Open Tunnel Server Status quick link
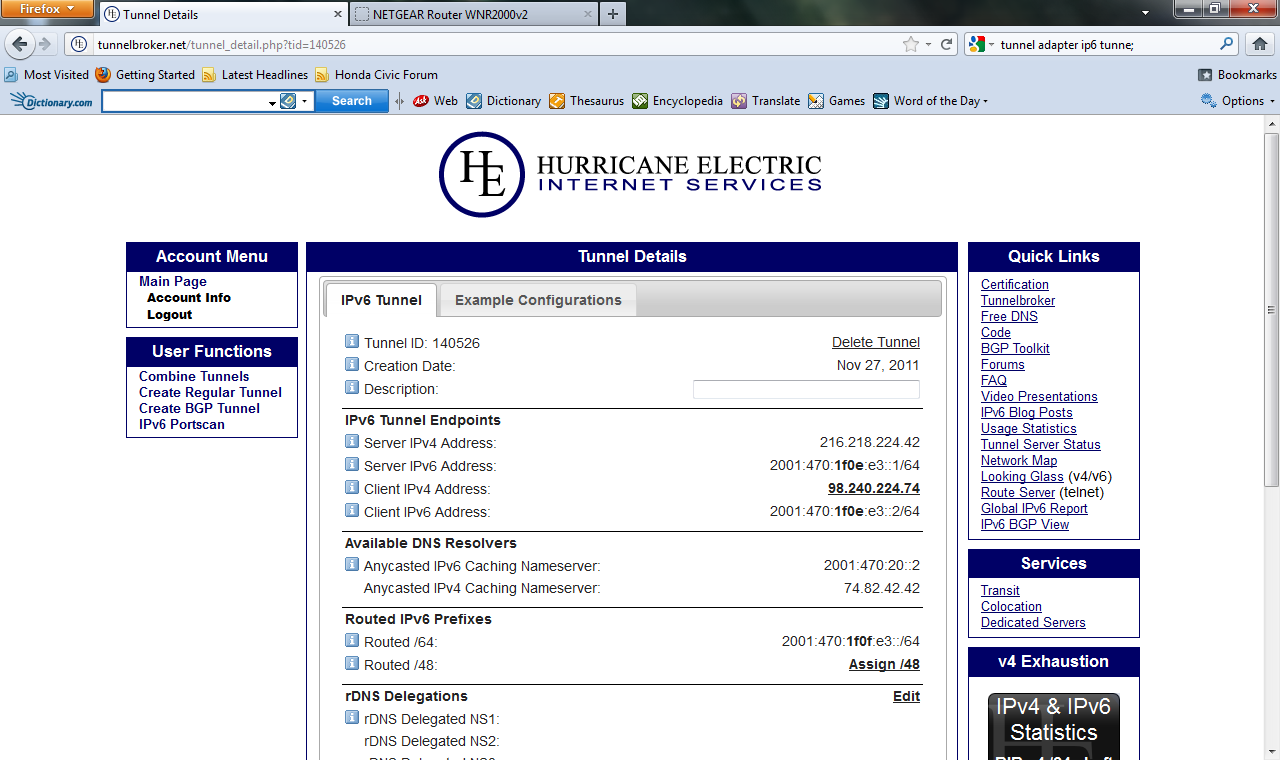1280x780 pixels. 1040,444
